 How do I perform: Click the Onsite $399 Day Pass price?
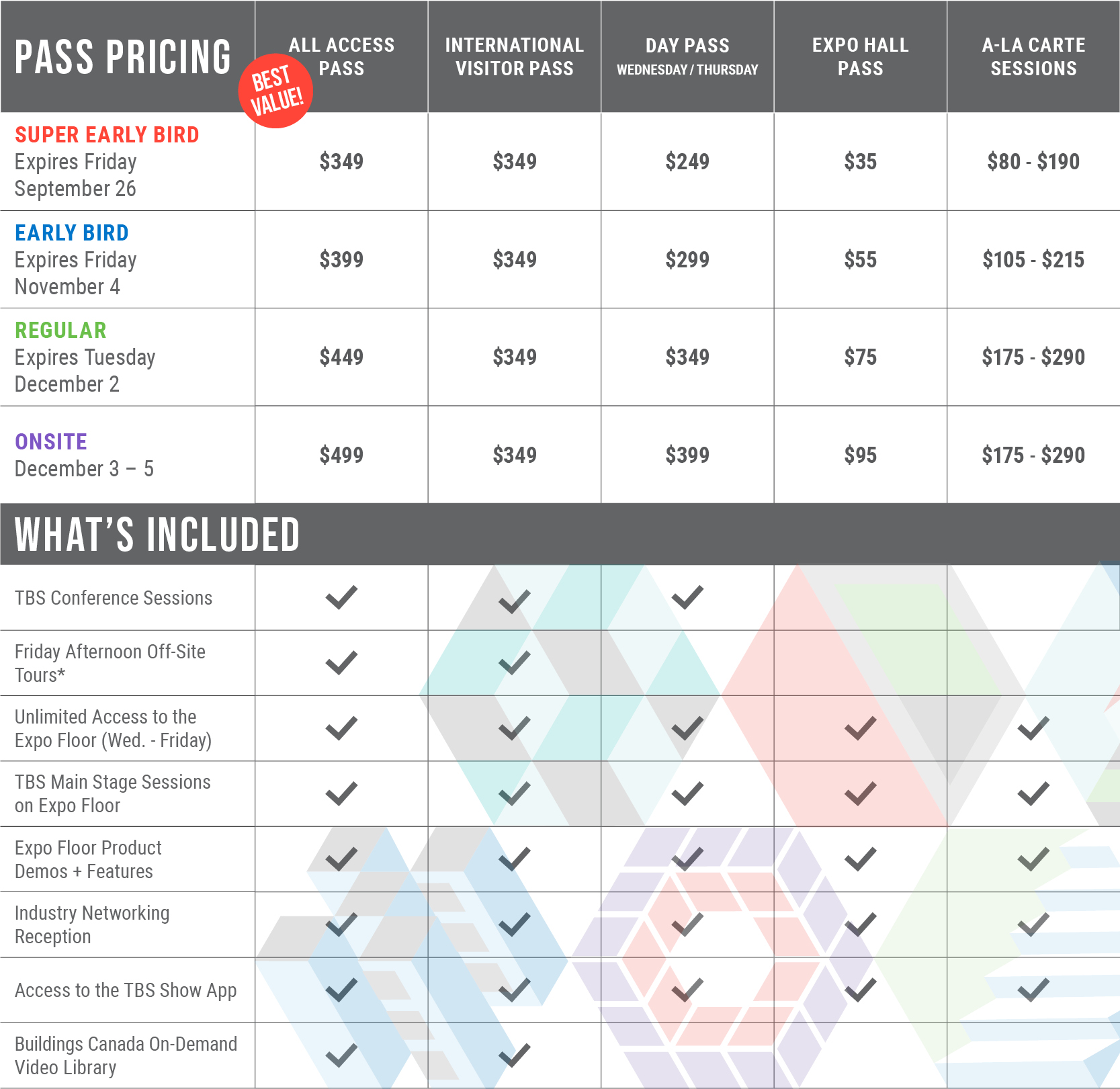click(687, 455)
